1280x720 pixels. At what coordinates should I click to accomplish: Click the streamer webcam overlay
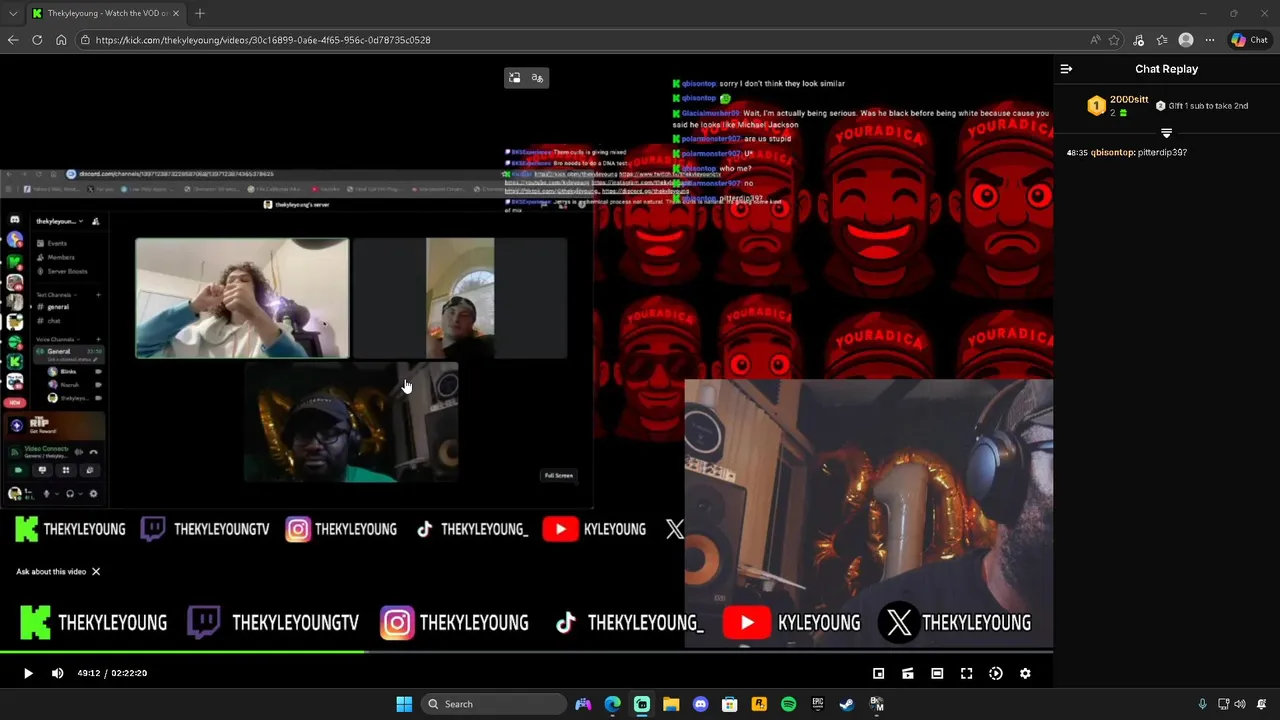(x=868, y=513)
